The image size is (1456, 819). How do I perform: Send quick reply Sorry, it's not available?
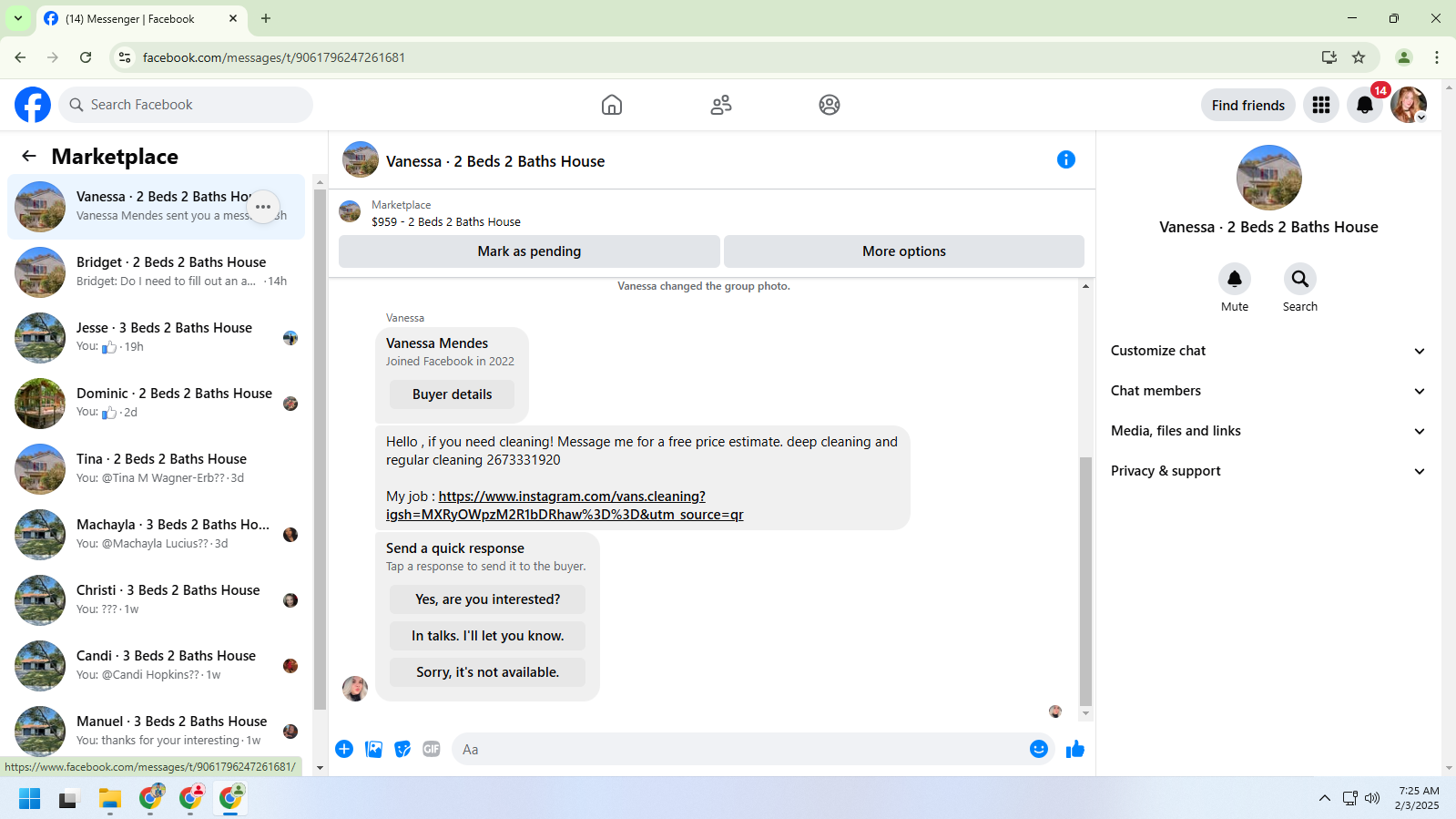pos(487,672)
